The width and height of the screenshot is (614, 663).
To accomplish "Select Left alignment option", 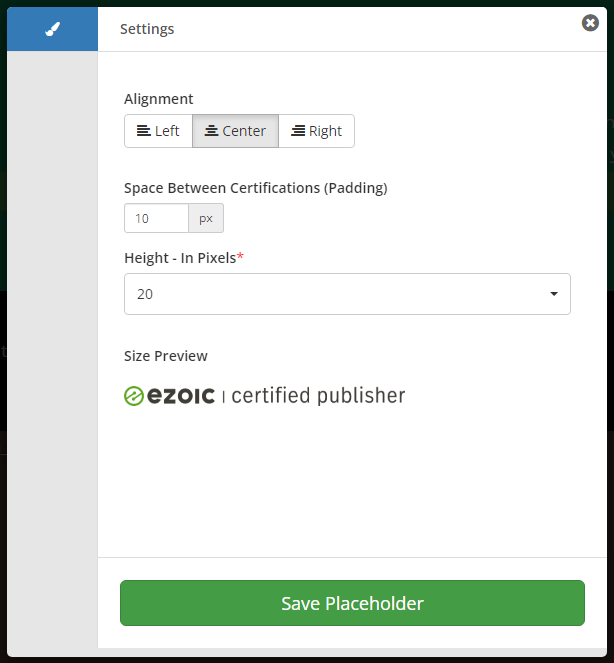I will (158, 131).
